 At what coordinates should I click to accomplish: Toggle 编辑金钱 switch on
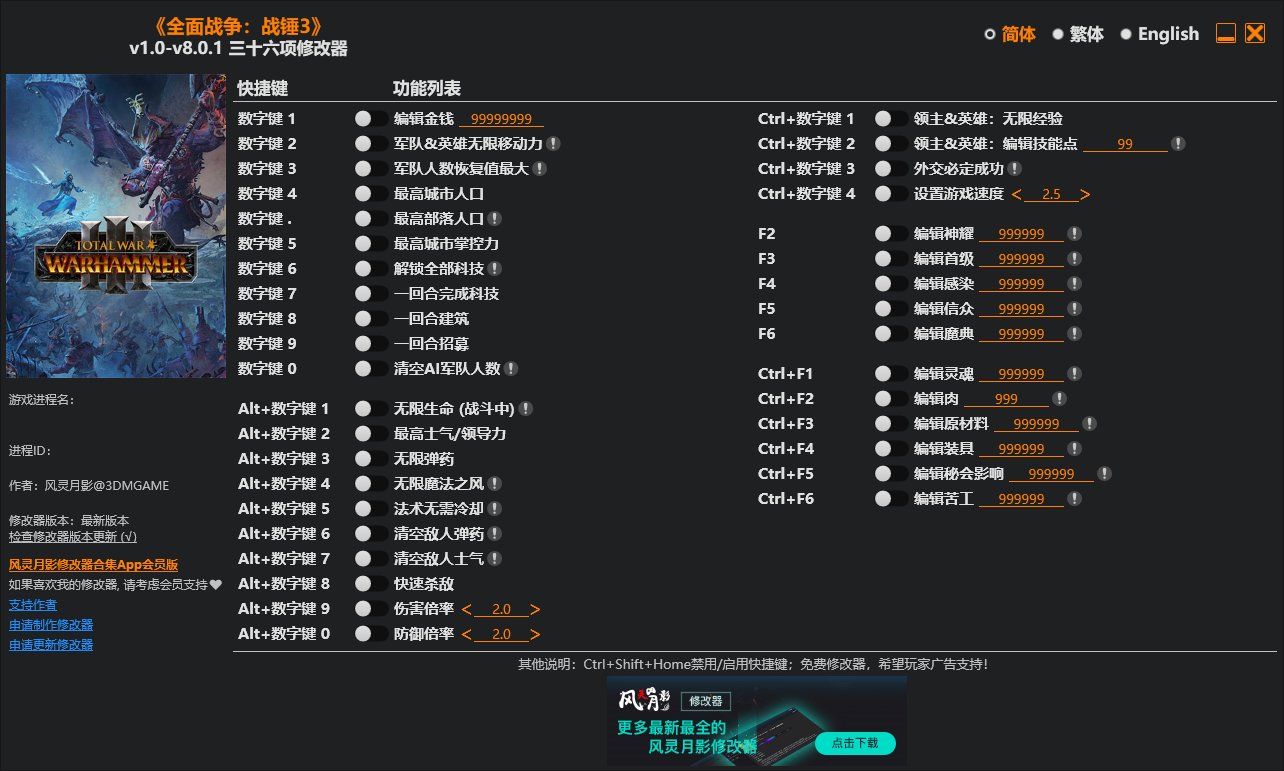pos(371,119)
